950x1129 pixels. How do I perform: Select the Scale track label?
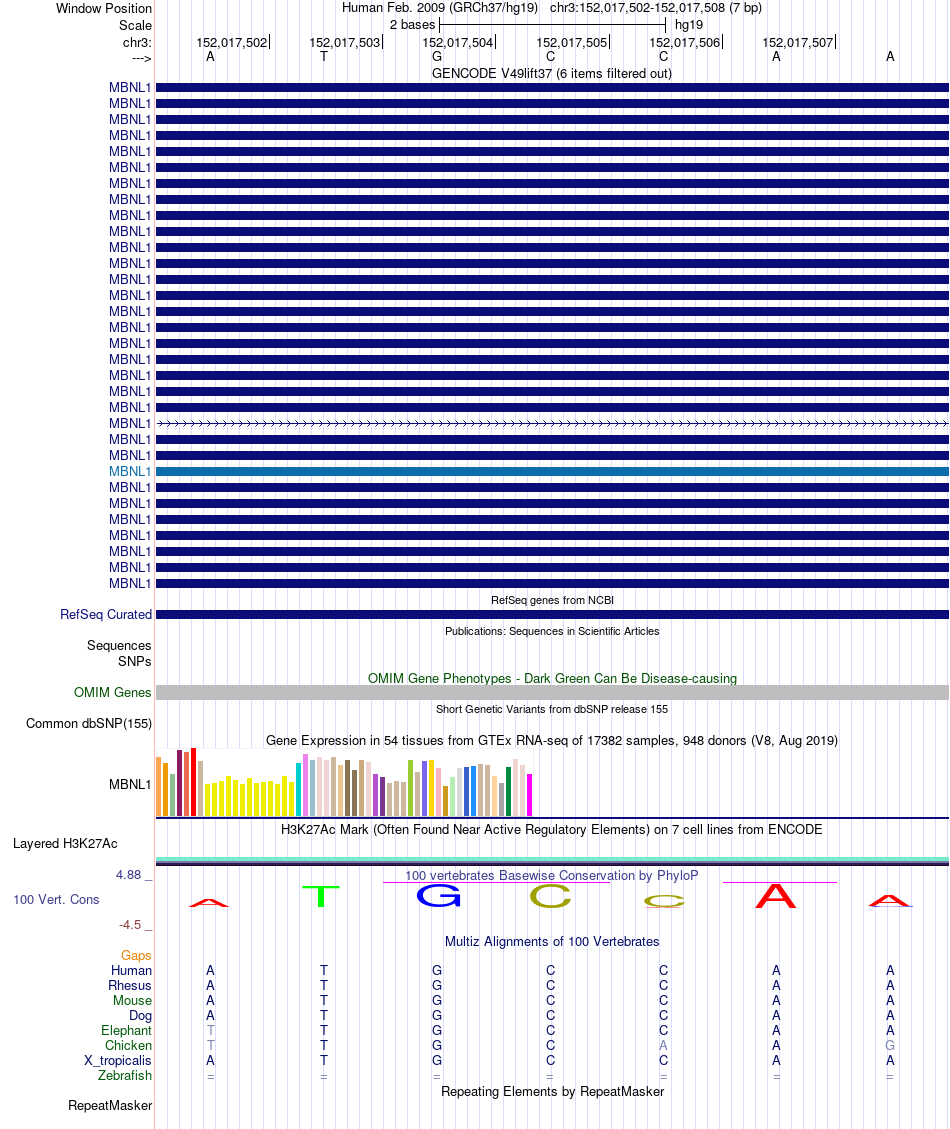pos(135,25)
